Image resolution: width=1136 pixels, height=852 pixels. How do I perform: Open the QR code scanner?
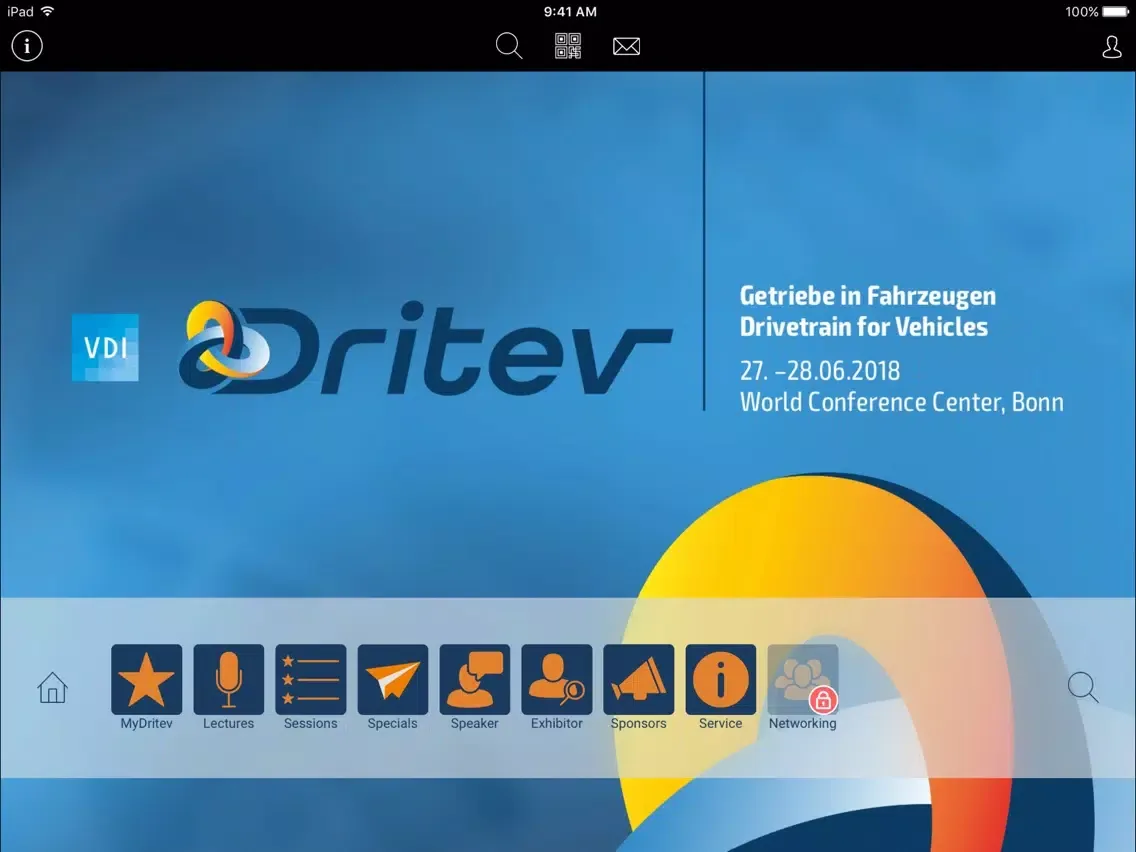(x=568, y=46)
